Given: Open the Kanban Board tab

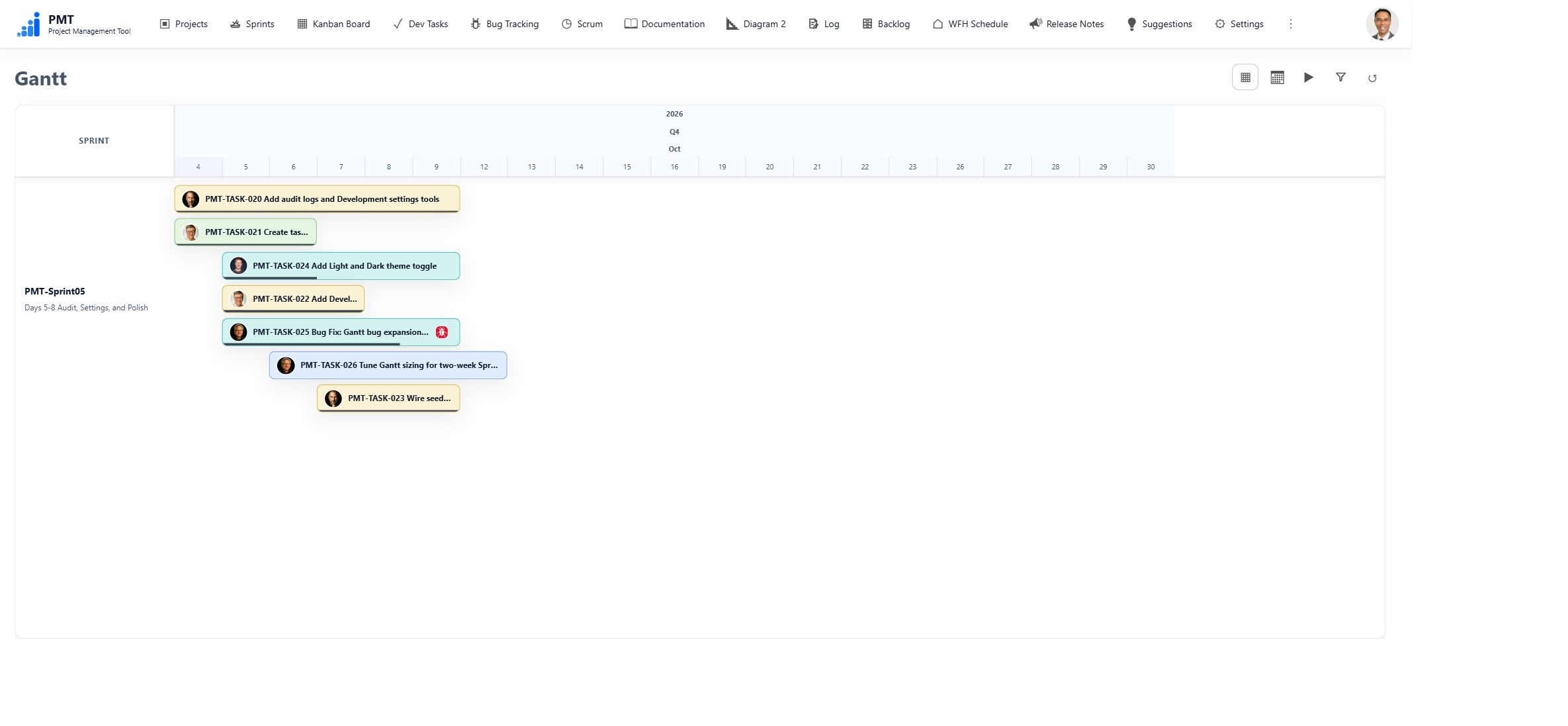Looking at the screenshot, I should pos(333,24).
